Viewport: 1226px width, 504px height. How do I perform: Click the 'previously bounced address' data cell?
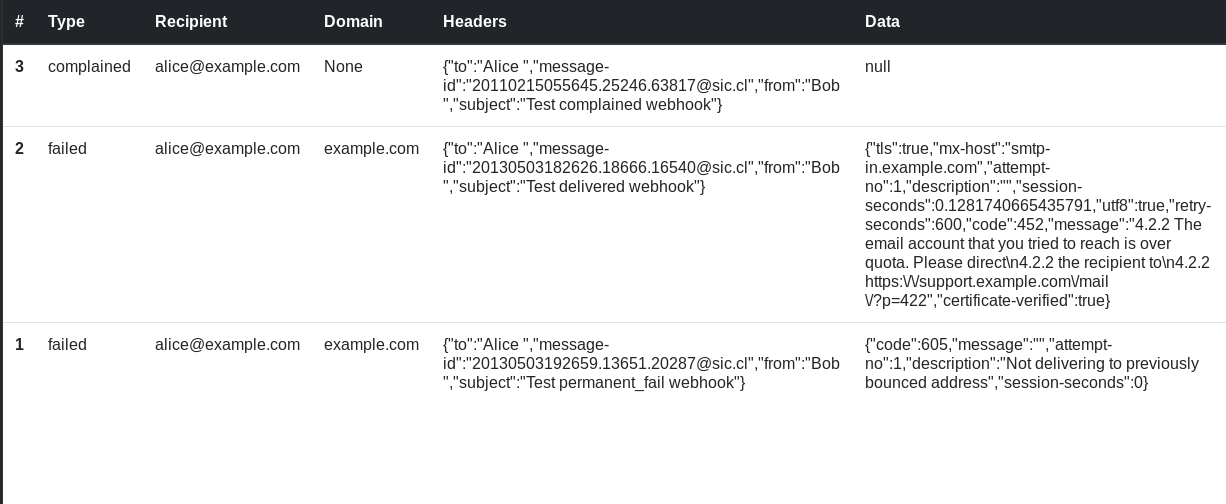click(x=1032, y=364)
